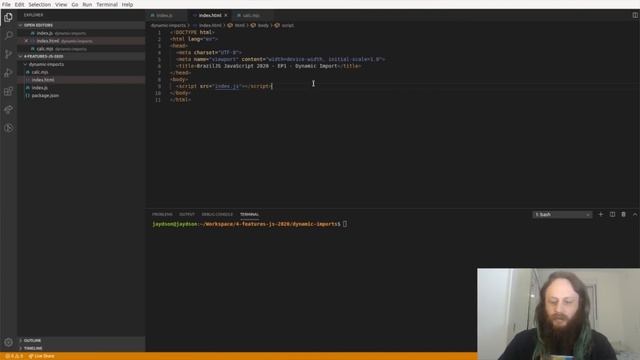The width and height of the screenshot is (640, 360).
Task: Click Live Share in the status bar
Action: 41,356
